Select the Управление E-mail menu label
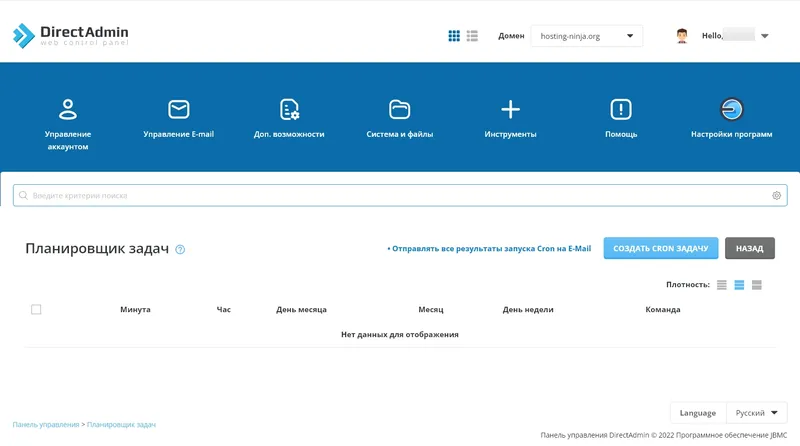The width and height of the screenshot is (800, 446). tap(179, 134)
